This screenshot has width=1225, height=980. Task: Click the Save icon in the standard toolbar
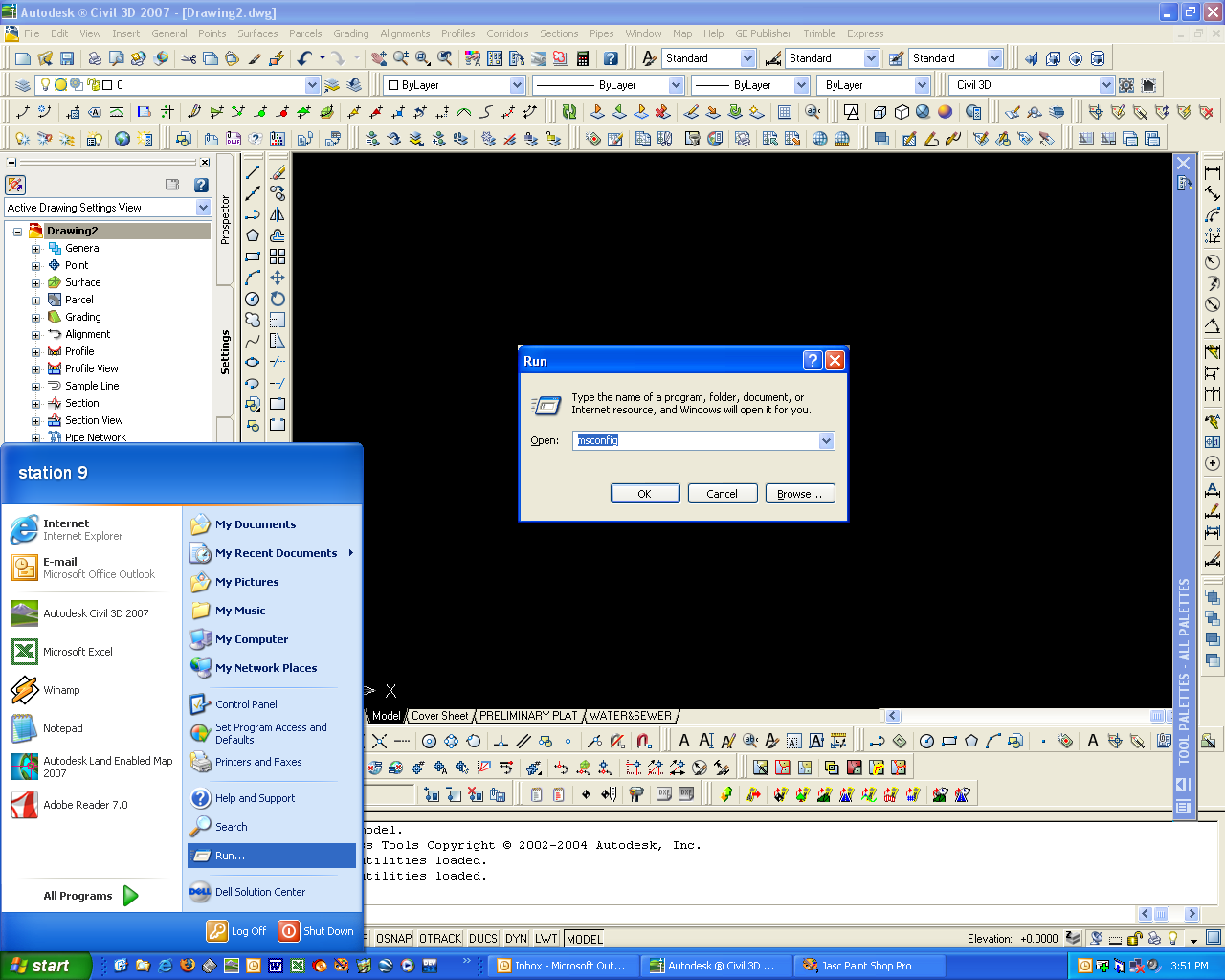click(x=67, y=58)
